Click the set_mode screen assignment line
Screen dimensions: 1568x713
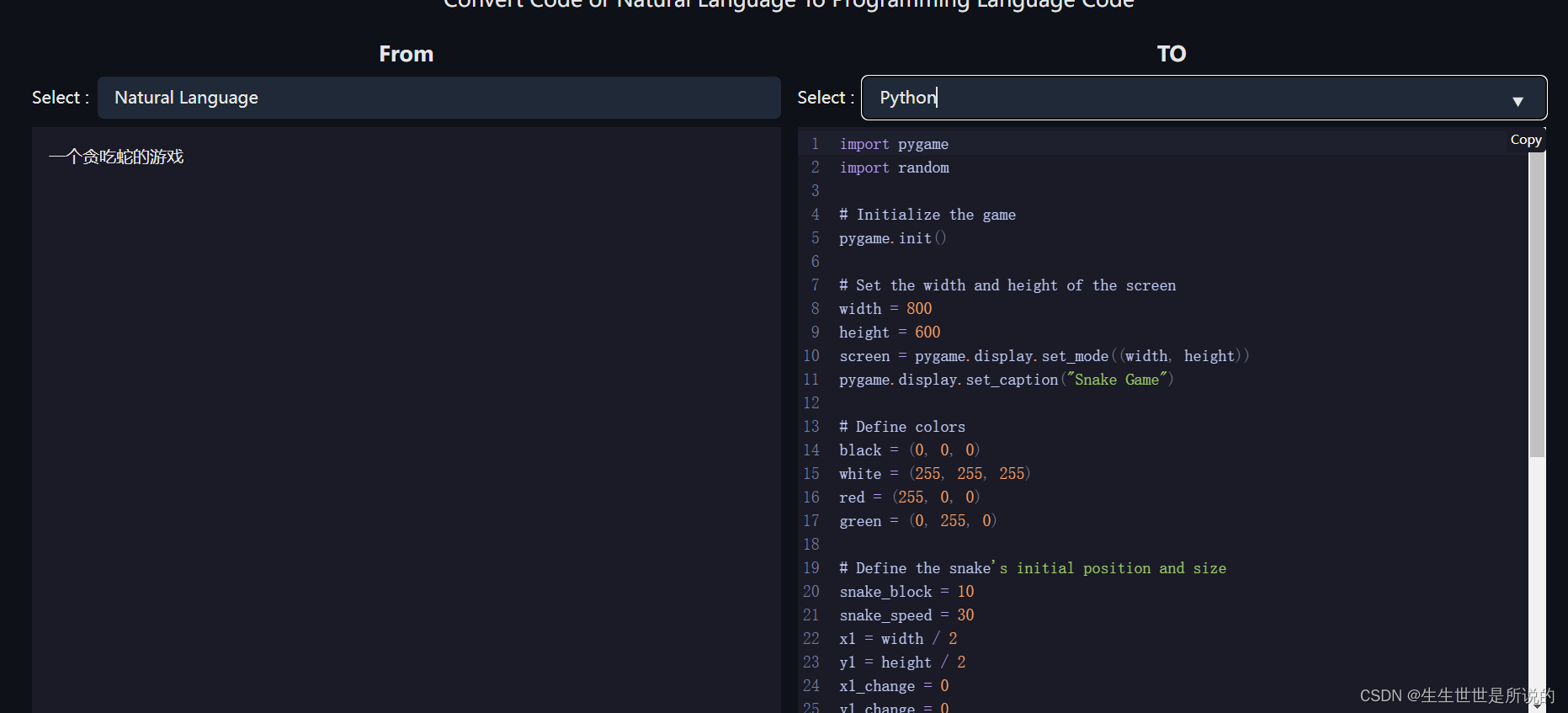pyautogui.click(x=1044, y=356)
